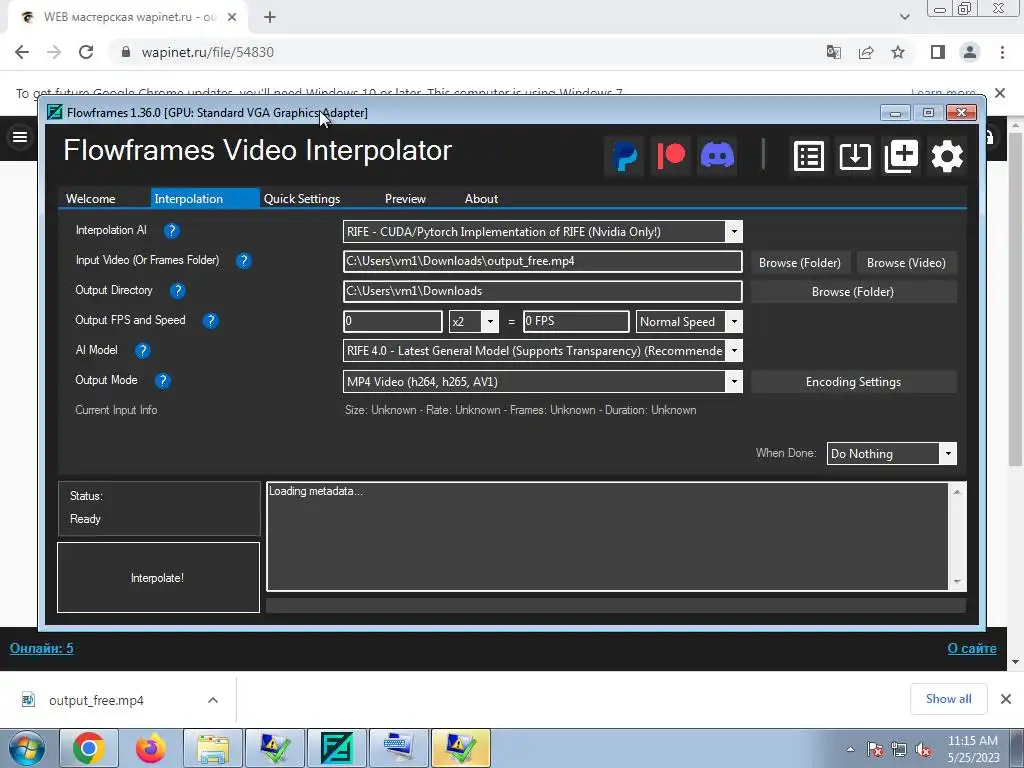Image resolution: width=1024 pixels, height=768 pixels.
Task: Show help for Output Directory
Action: pos(178,291)
